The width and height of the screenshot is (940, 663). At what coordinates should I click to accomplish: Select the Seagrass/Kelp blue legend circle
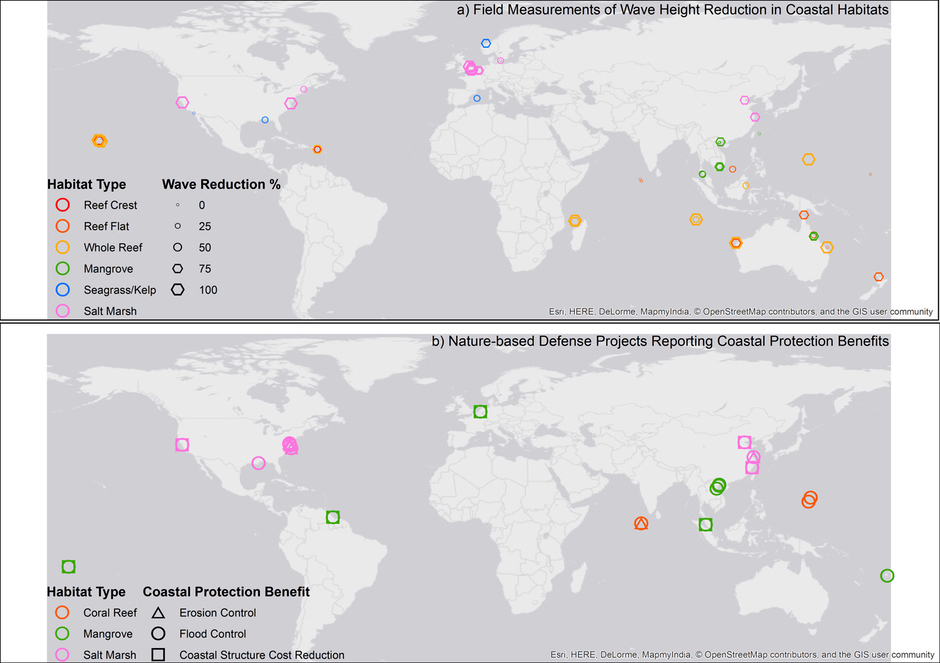pyautogui.click(x=62, y=290)
